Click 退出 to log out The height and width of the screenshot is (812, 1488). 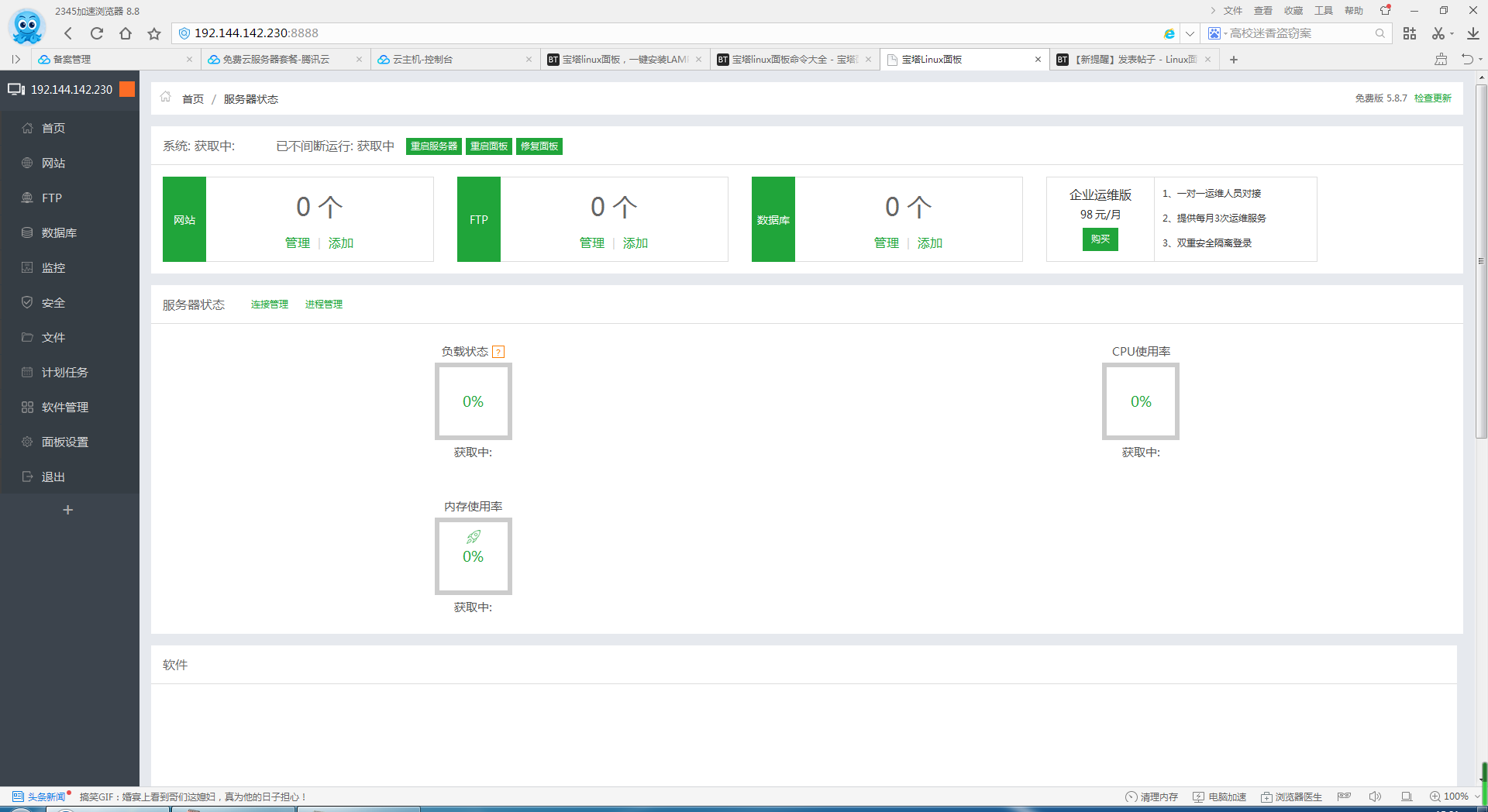point(70,477)
